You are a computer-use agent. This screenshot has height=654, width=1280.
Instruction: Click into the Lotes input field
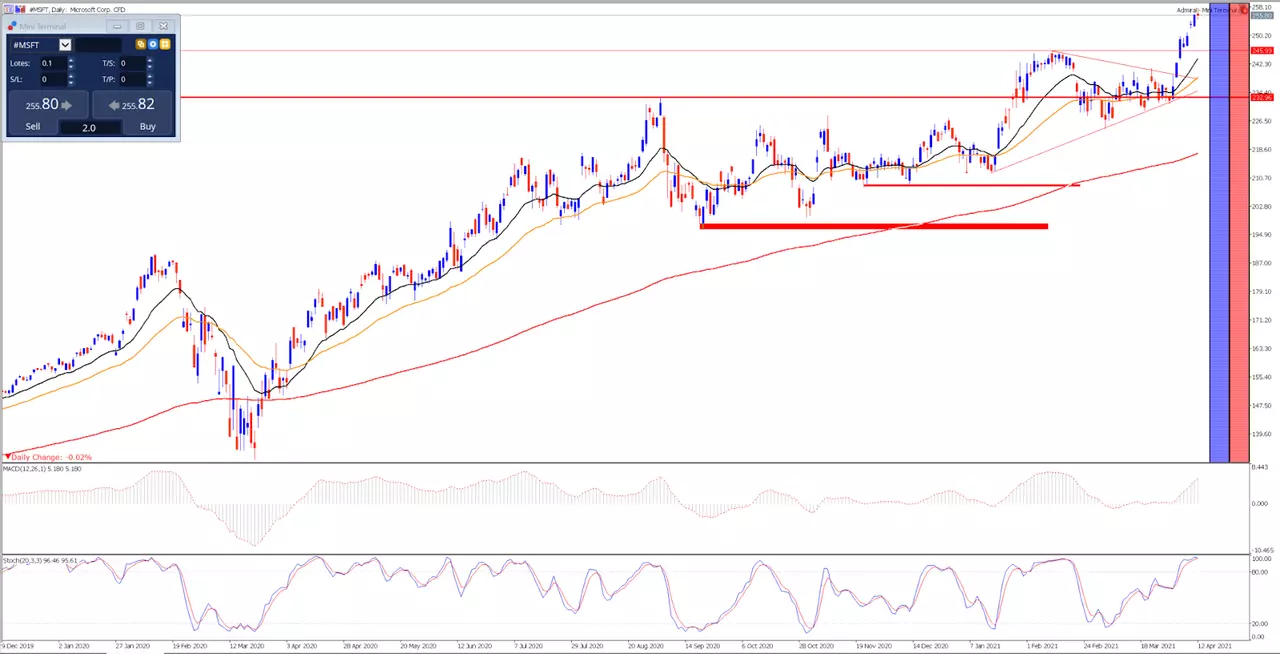[x=53, y=63]
